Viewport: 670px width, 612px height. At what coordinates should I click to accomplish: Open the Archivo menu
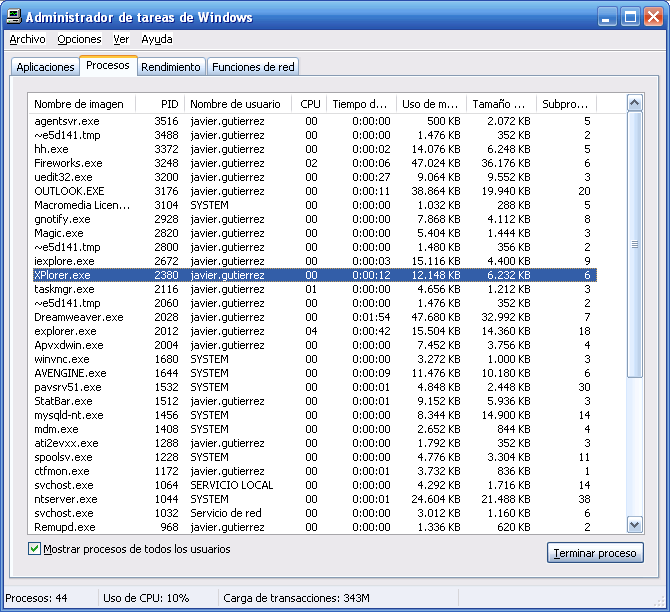(x=27, y=40)
